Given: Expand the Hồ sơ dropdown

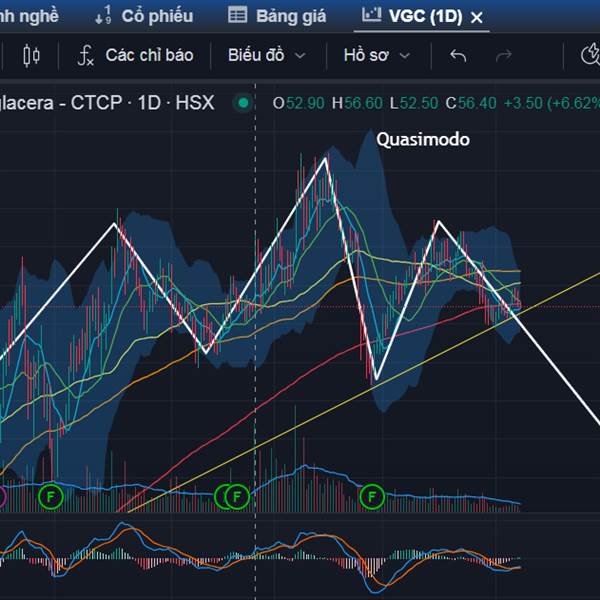Looking at the screenshot, I should tap(377, 55).
